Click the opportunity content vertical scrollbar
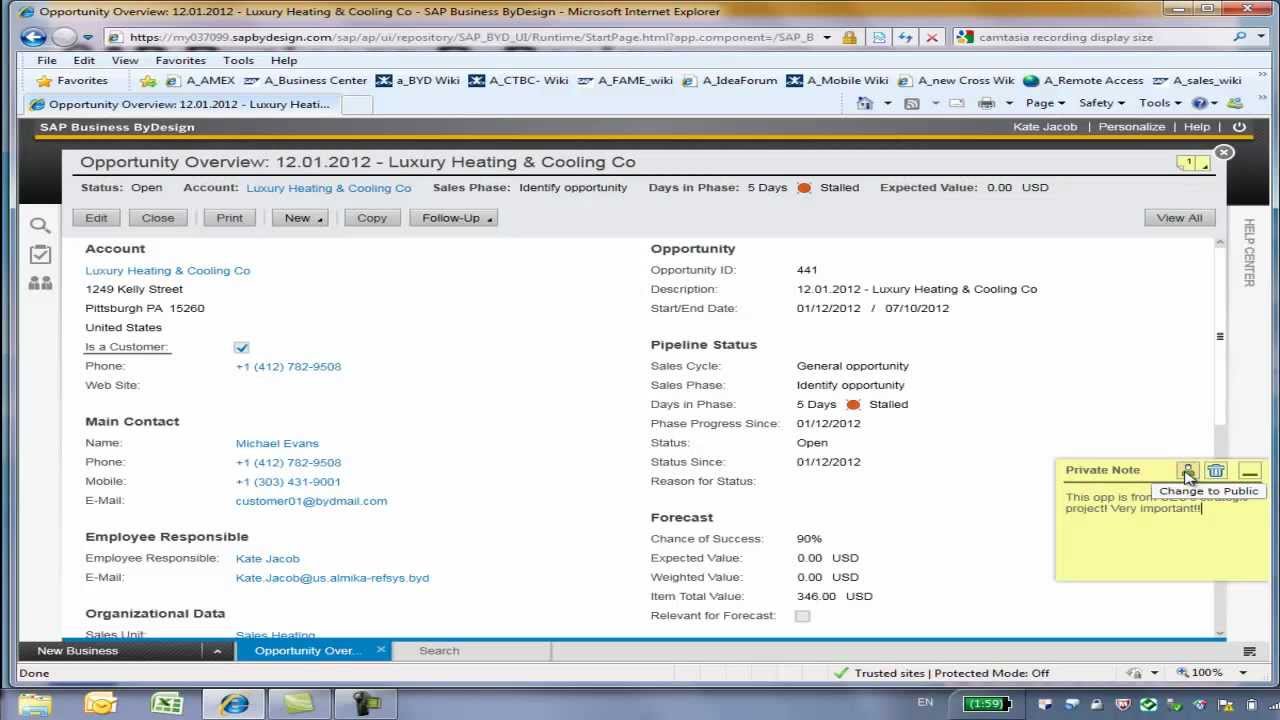This screenshot has height=720, width=1280. (1220, 336)
